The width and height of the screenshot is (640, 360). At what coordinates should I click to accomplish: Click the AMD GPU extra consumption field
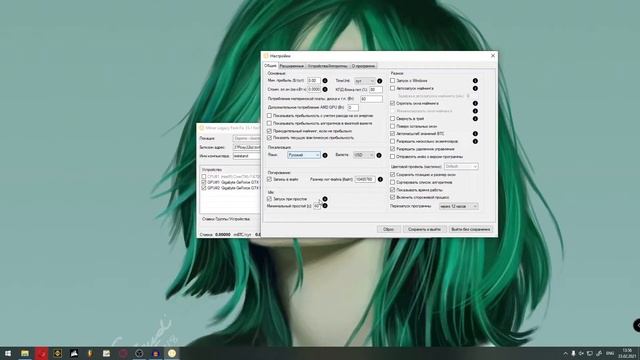click(x=353, y=107)
